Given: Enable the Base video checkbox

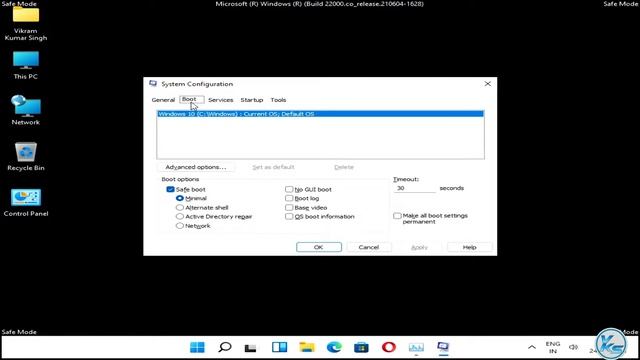Looking at the screenshot, I should click(289, 207).
